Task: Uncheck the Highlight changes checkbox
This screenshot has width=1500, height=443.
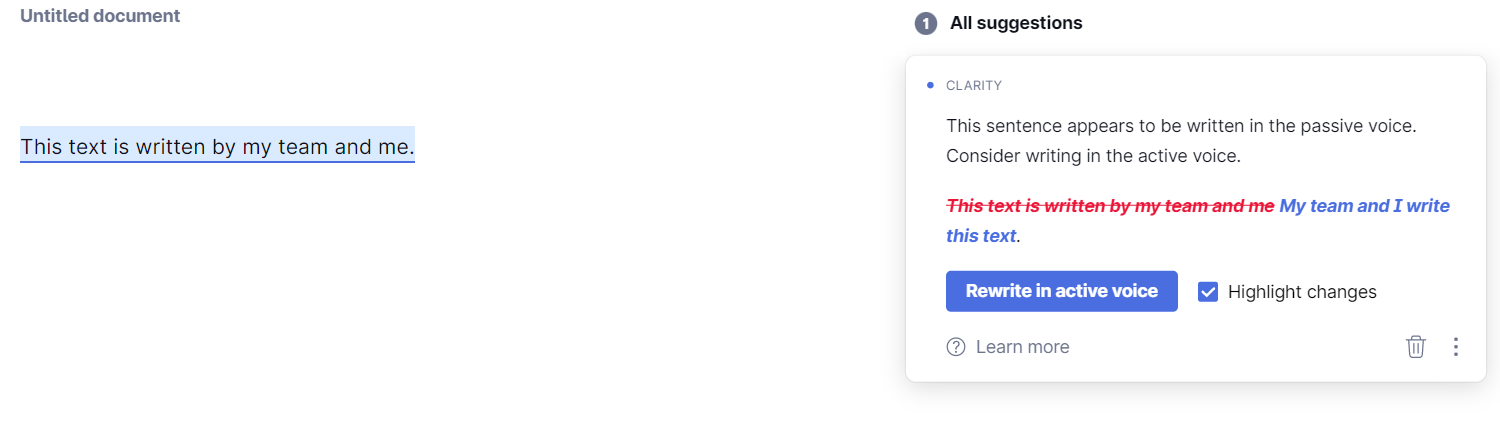Action: coord(1208,292)
